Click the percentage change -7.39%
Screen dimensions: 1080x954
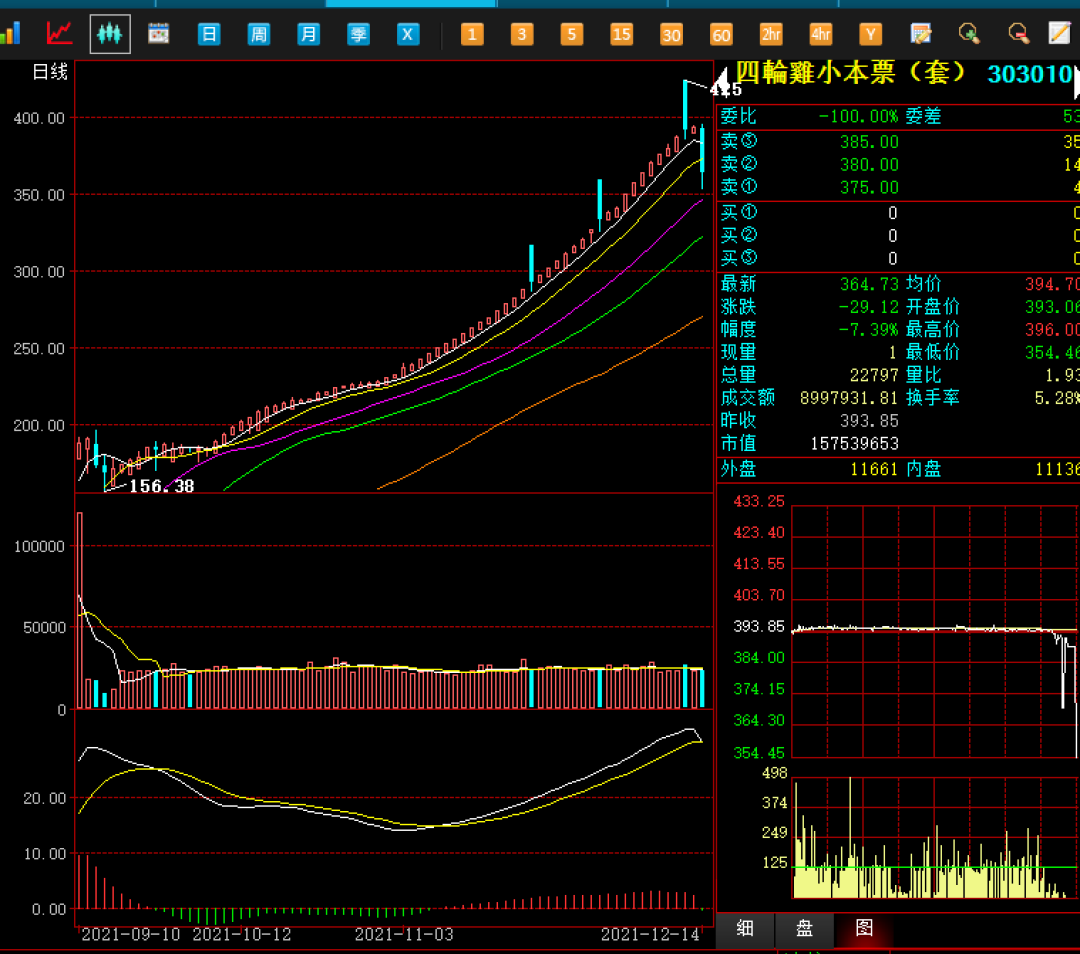(x=869, y=329)
